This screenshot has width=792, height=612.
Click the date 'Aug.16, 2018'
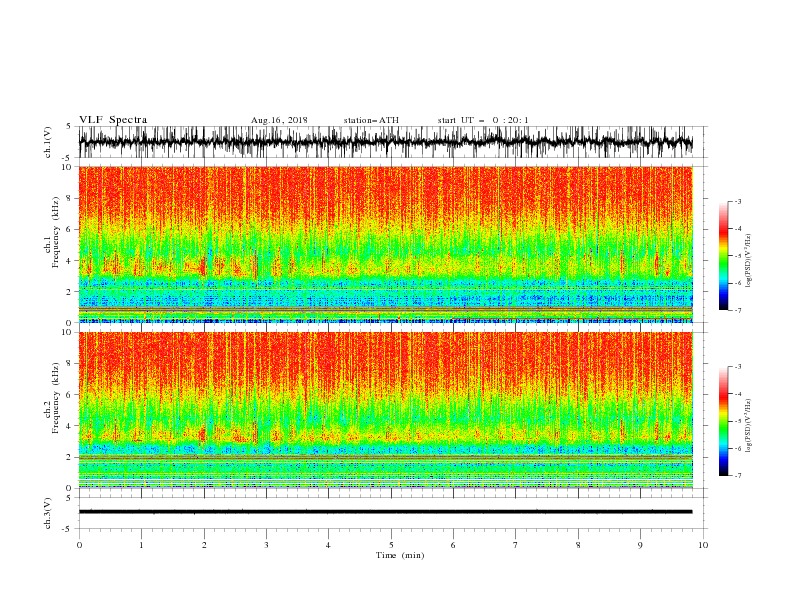pyautogui.click(x=279, y=120)
